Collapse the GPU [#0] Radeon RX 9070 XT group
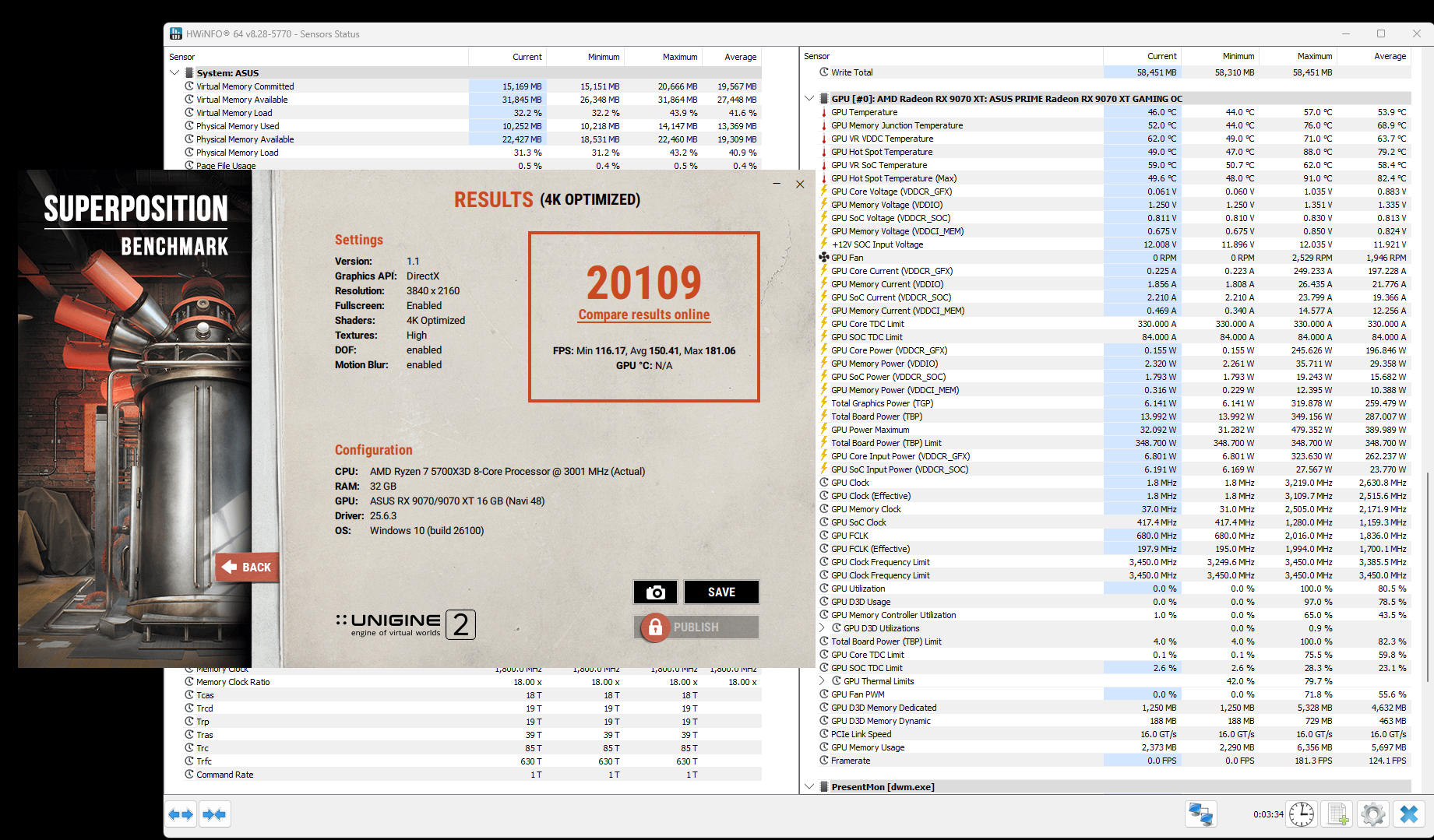 [810, 99]
